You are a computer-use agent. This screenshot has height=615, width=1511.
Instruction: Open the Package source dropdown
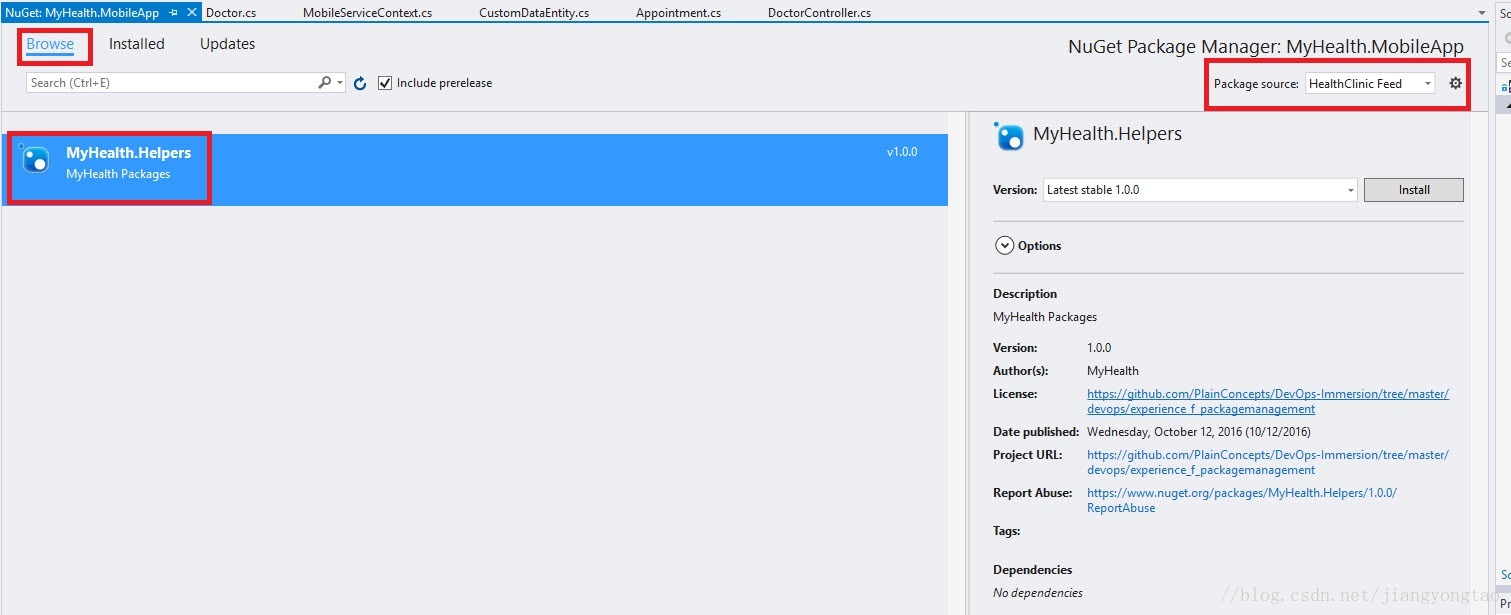(x=1370, y=84)
